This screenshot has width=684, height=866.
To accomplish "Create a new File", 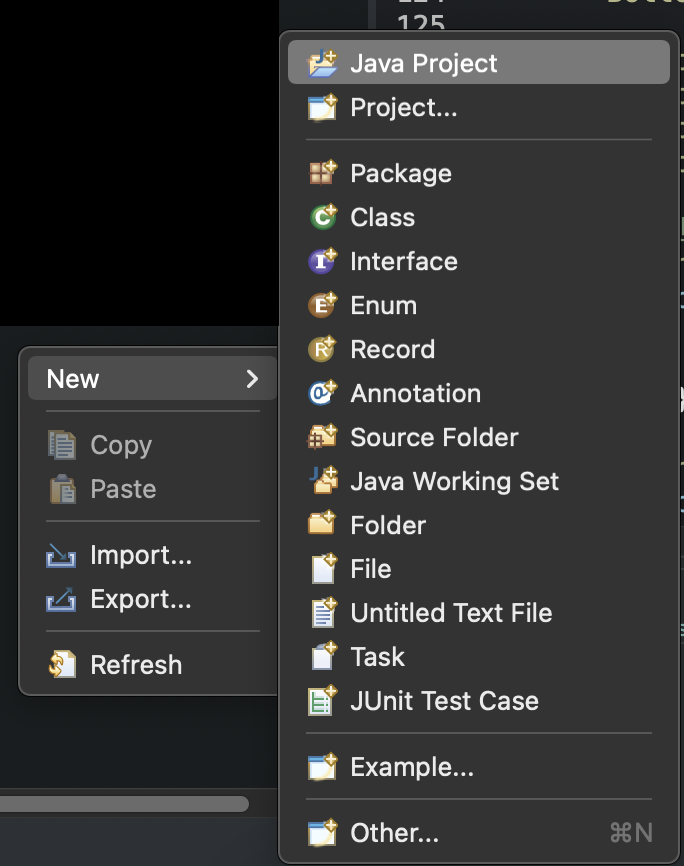I will pos(479,569).
